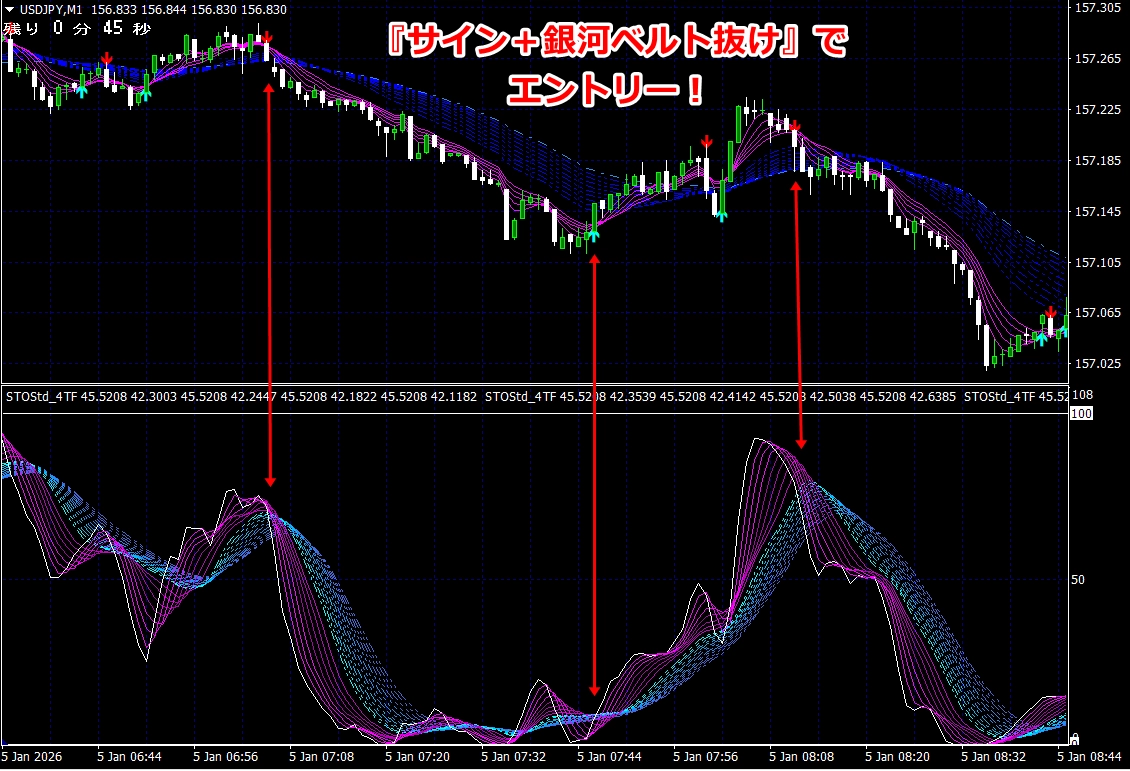
Task: Click the leftmost red down signal arrow
Action: click(x=107, y=57)
